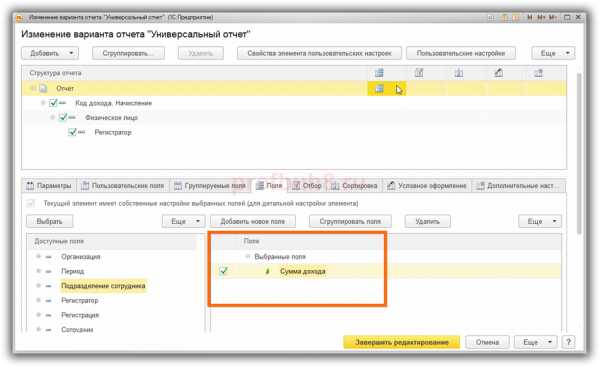Toggle the Текущий элемент имеет собственные настройки checkbox
Viewport: 600px width, 367px height.
coord(31,203)
